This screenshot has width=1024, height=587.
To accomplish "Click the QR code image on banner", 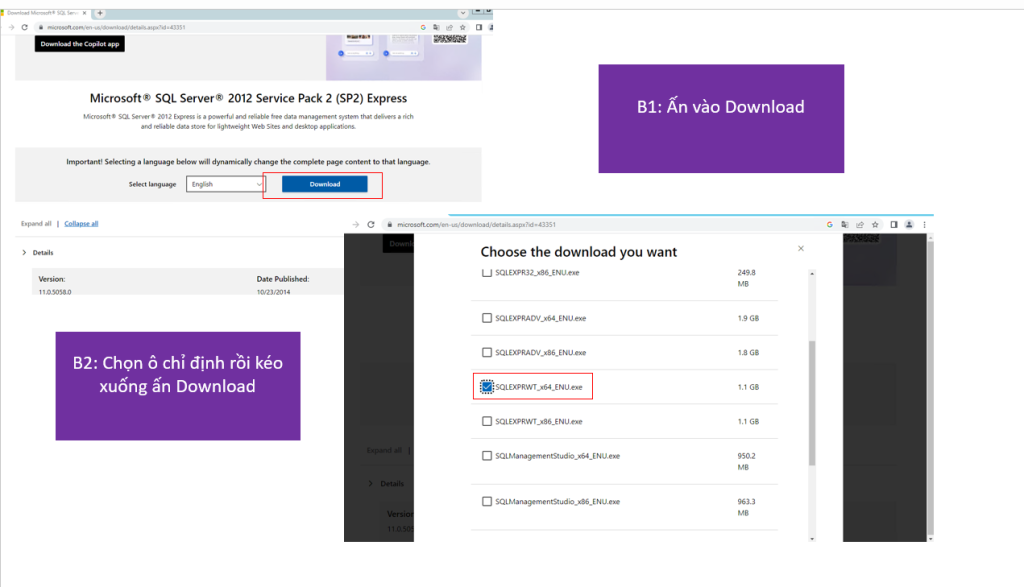I will (450, 39).
